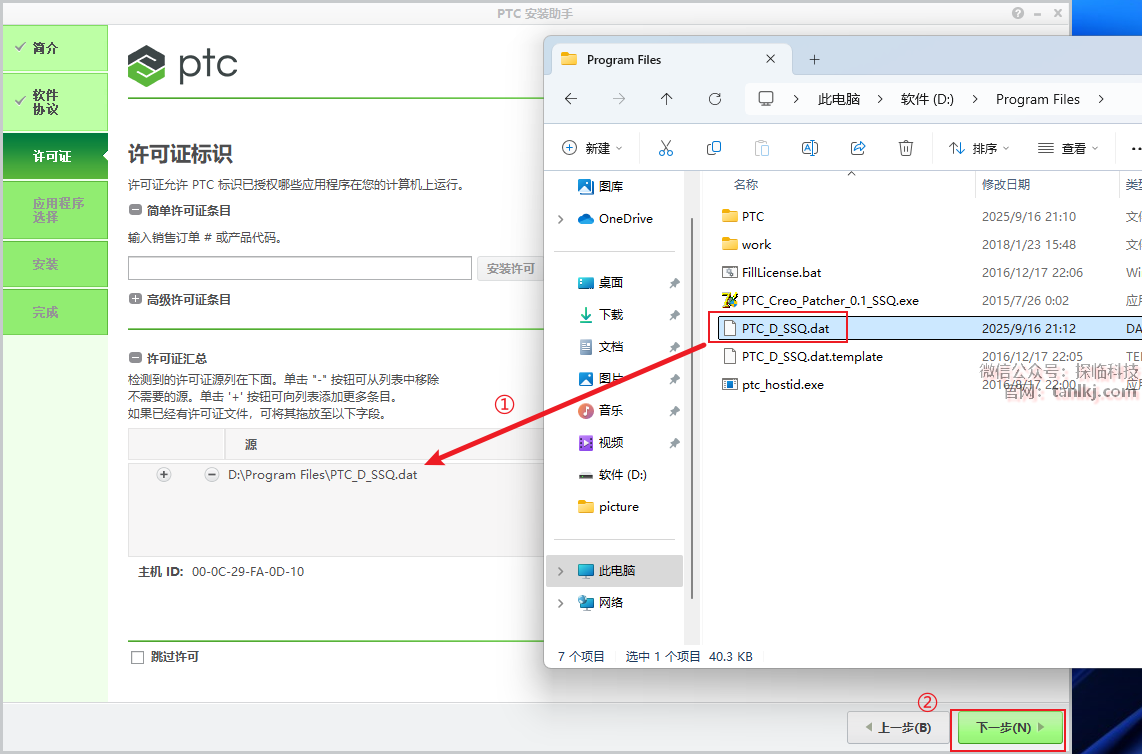Click the Share icon in Explorer toolbar
The image size is (1142, 754).
point(858,148)
